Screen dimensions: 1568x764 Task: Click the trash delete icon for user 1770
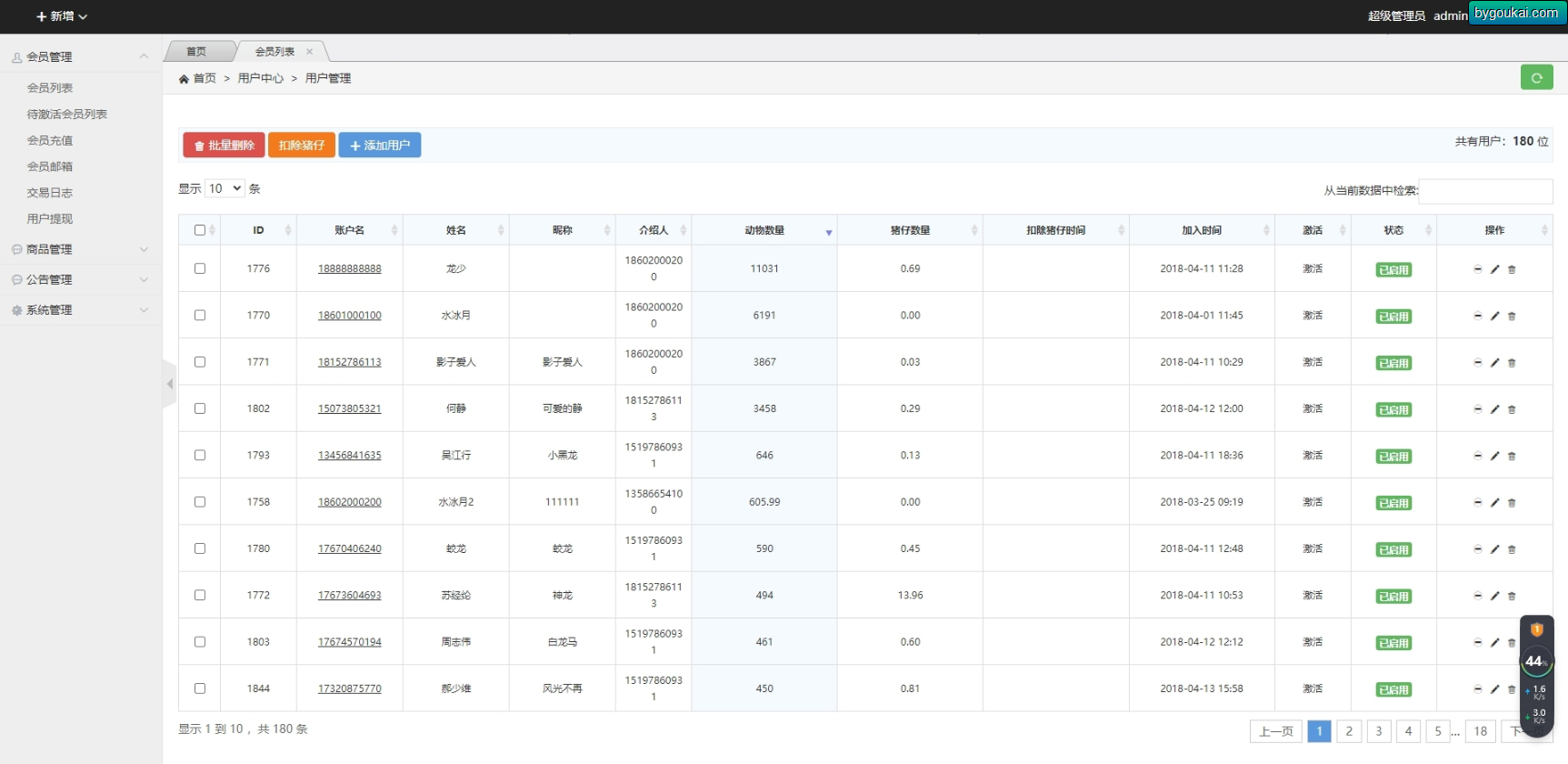pyautogui.click(x=1512, y=316)
